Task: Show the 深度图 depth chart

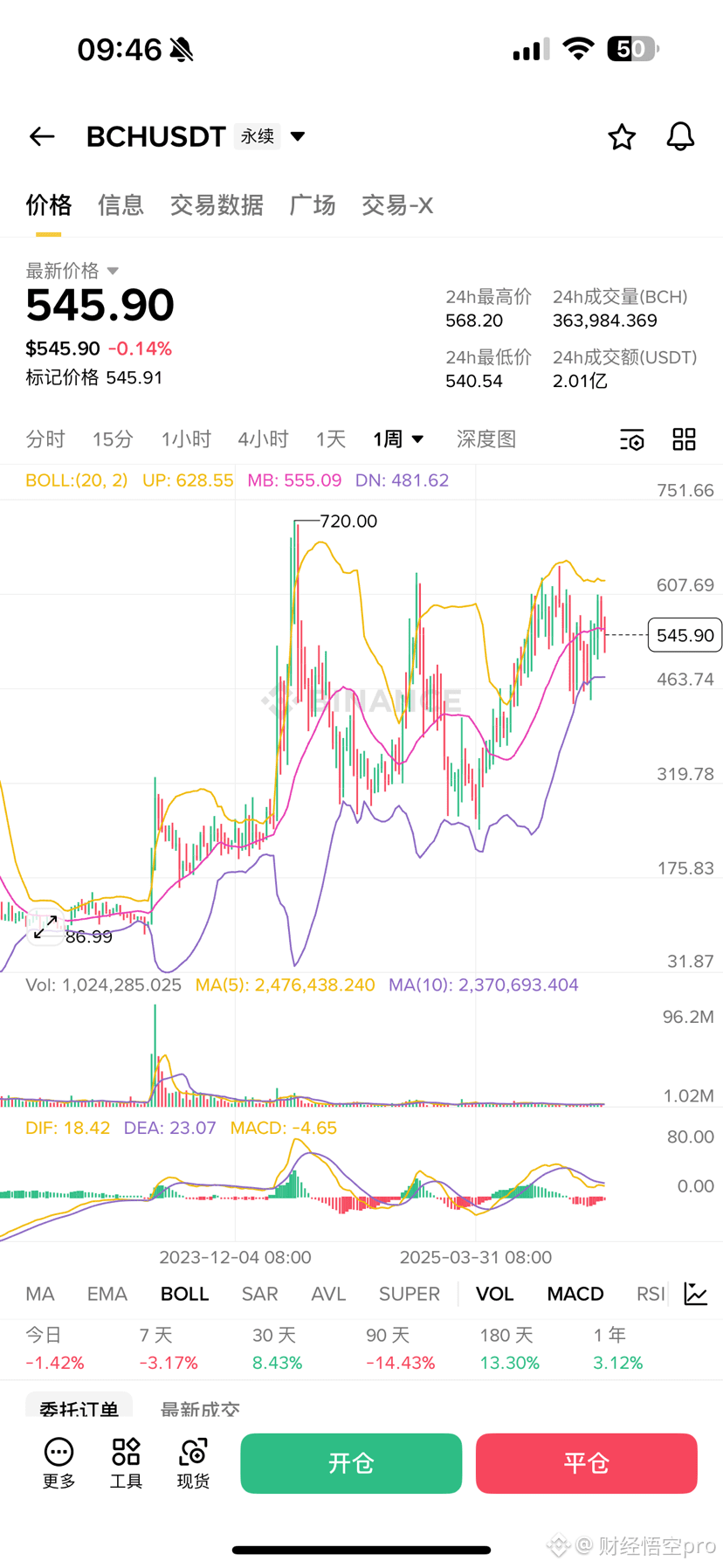Action: tap(486, 439)
